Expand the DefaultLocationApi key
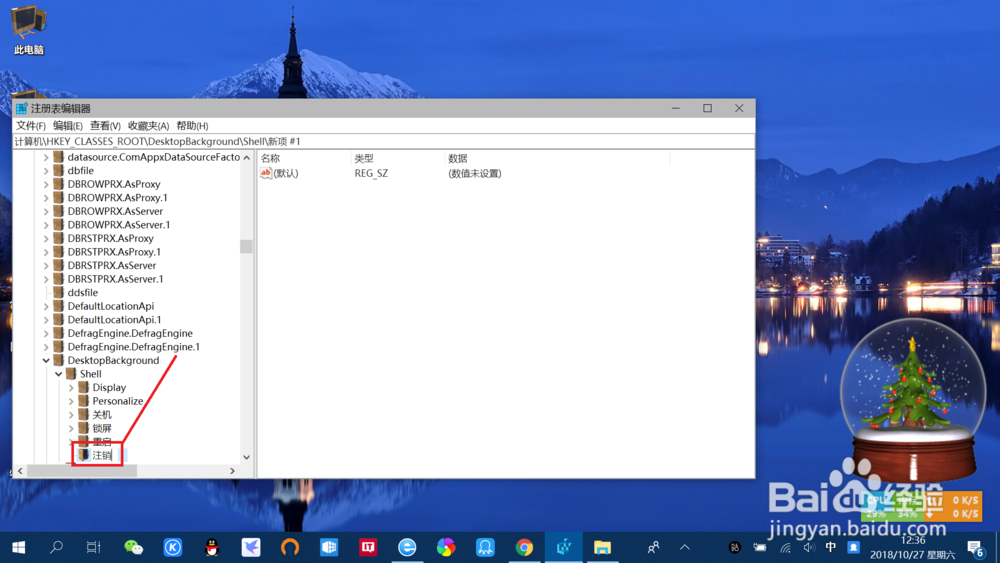This screenshot has width=1000, height=563. (46, 307)
